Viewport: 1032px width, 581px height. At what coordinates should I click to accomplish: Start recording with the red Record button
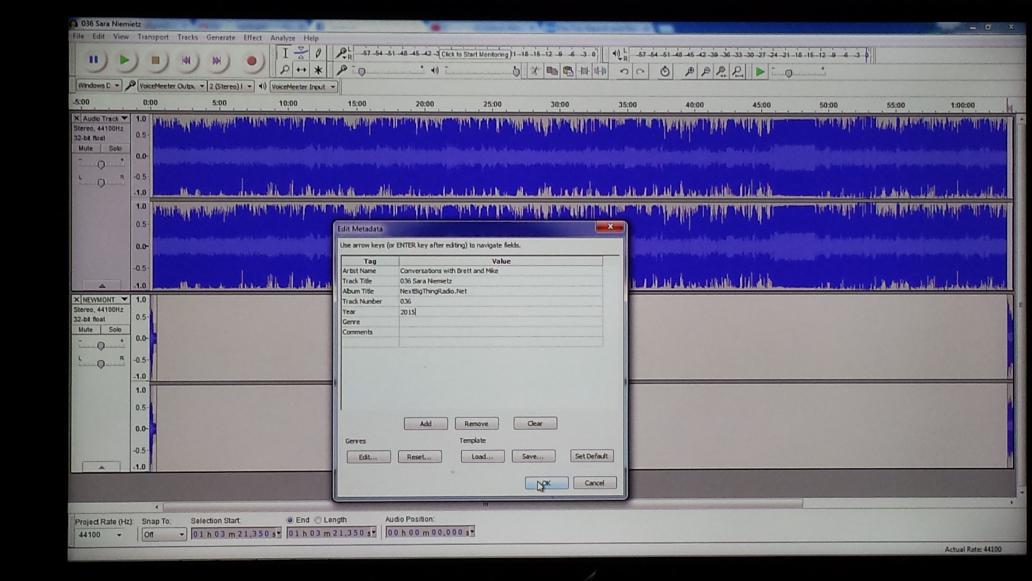251,61
